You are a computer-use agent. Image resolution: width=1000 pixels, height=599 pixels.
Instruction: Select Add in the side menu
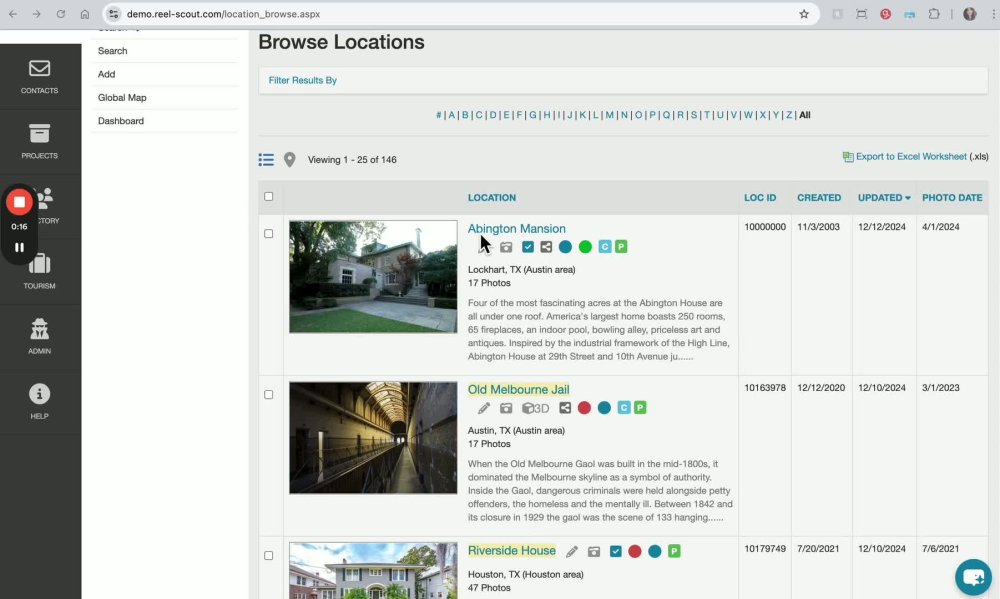coord(107,74)
